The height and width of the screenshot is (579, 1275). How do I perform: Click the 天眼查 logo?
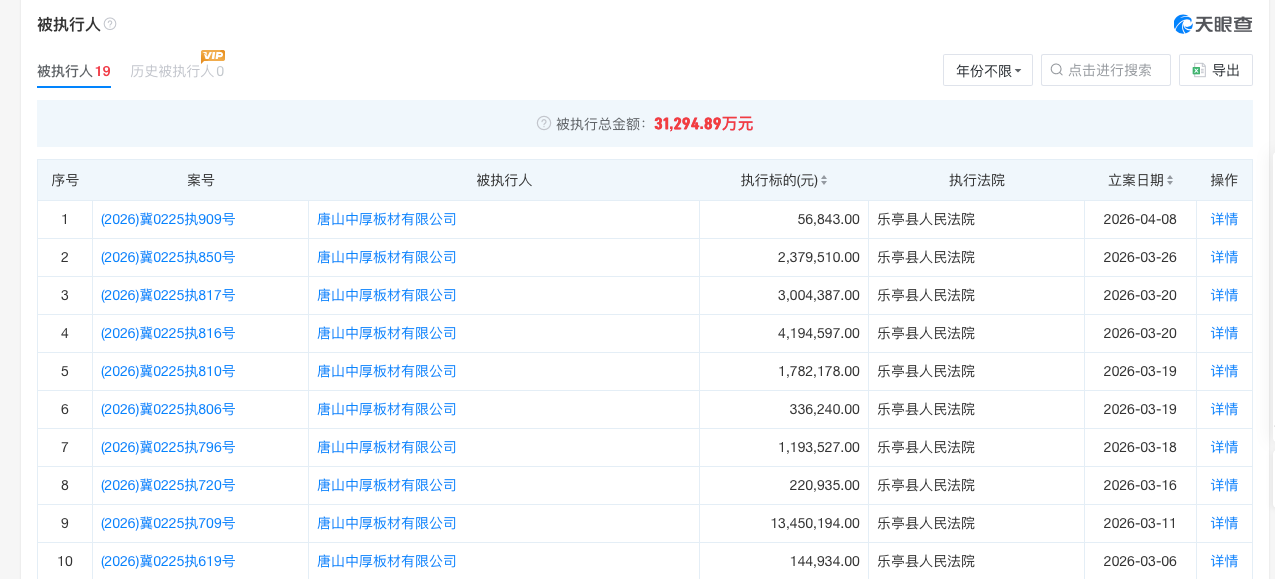click(1212, 24)
